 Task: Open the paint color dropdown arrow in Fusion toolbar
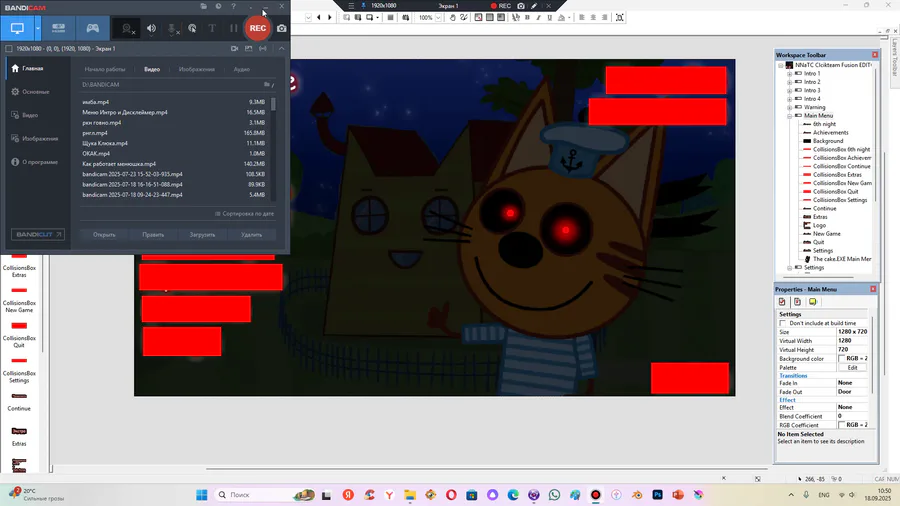pos(569,18)
